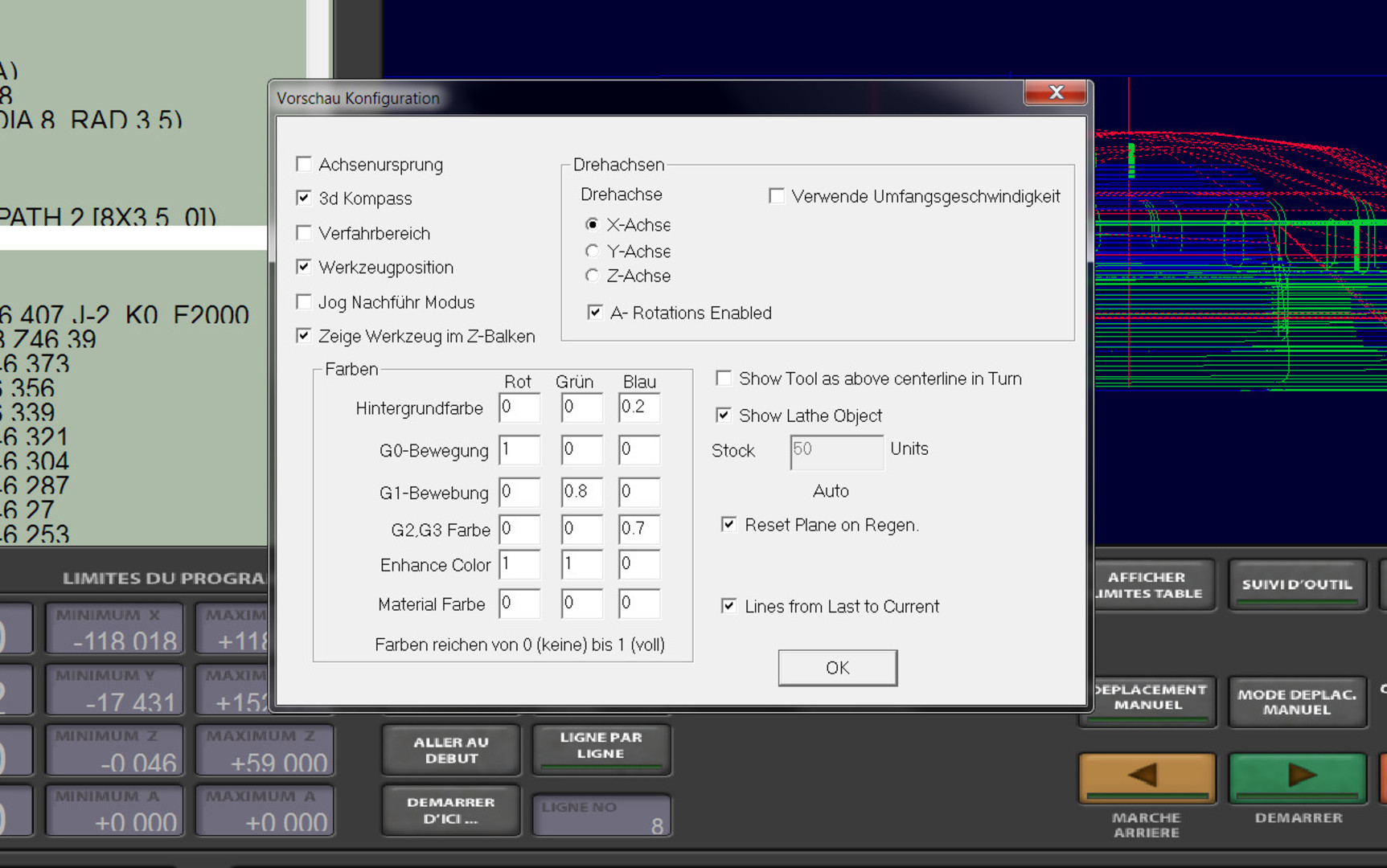Image resolution: width=1387 pixels, height=868 pixels.
Task: Choose Z-Achse as rotation axis
Action: click(593, 276)
